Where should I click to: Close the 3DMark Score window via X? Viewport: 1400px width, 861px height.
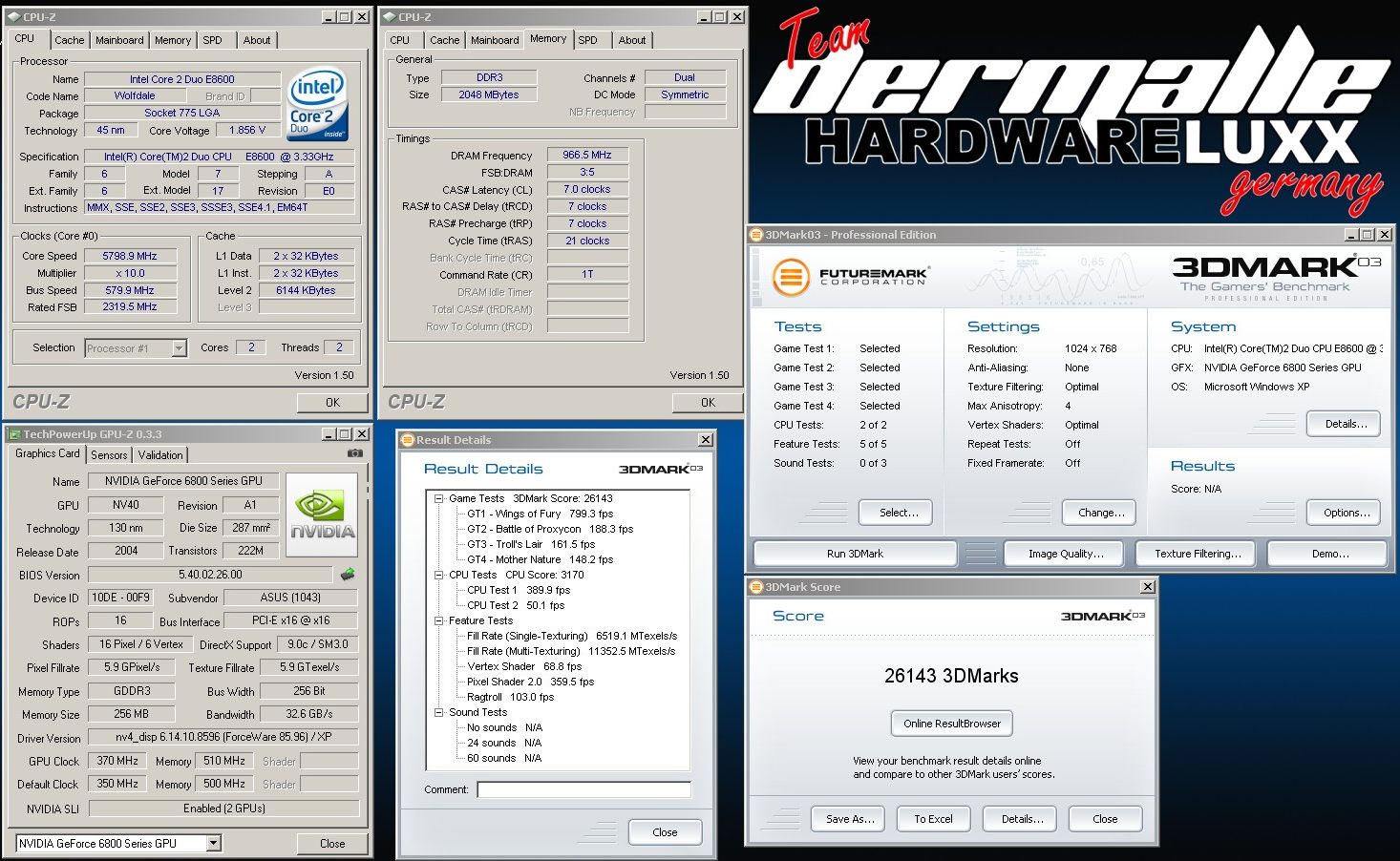pyautogui.click(x=1148, y=587)
